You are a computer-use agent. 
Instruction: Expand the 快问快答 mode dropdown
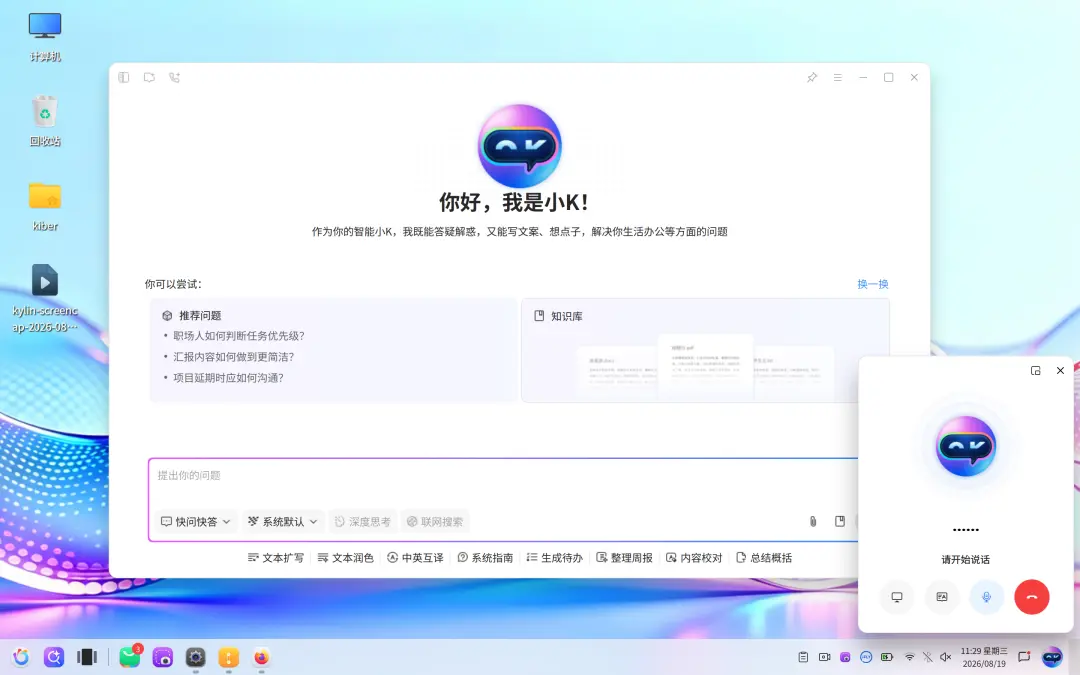pos(196,521)
